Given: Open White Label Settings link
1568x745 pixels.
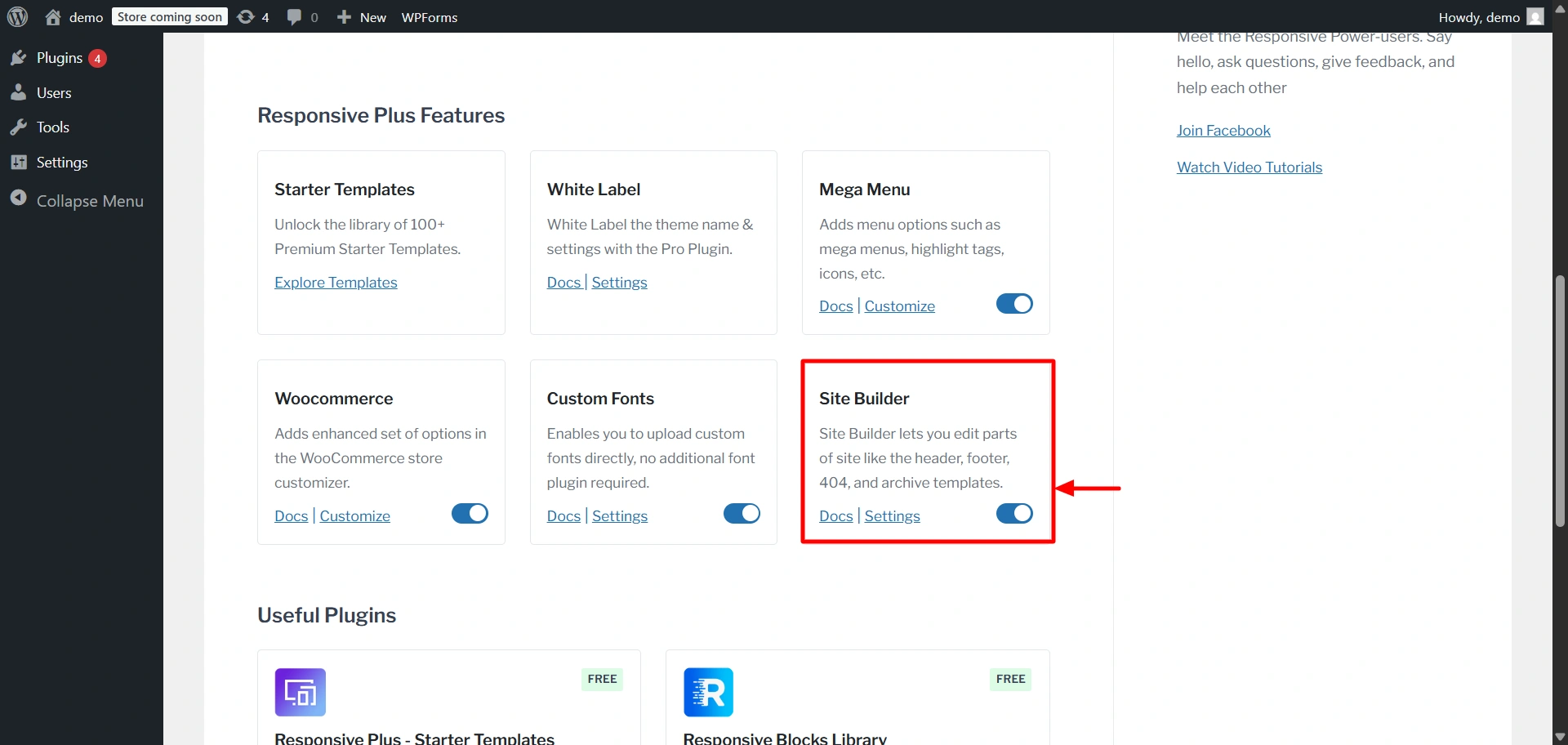Looking at the screenshot, I should click(x=619, y=282).
